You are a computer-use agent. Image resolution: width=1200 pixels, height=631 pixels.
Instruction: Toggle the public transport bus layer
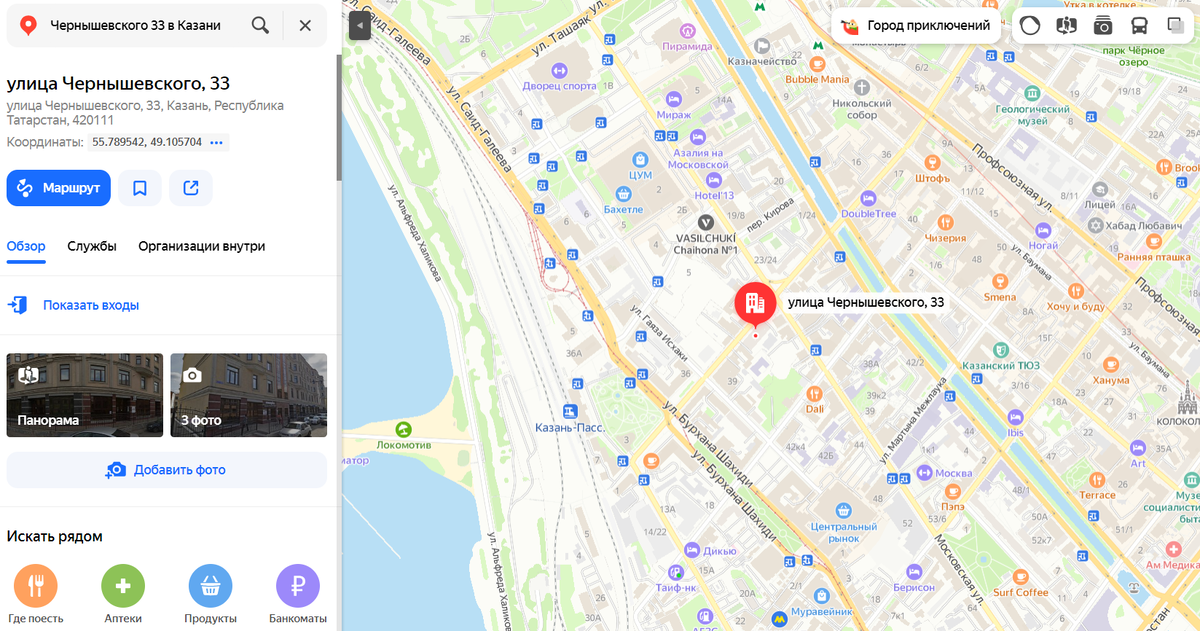click(x=1139, y=26)
